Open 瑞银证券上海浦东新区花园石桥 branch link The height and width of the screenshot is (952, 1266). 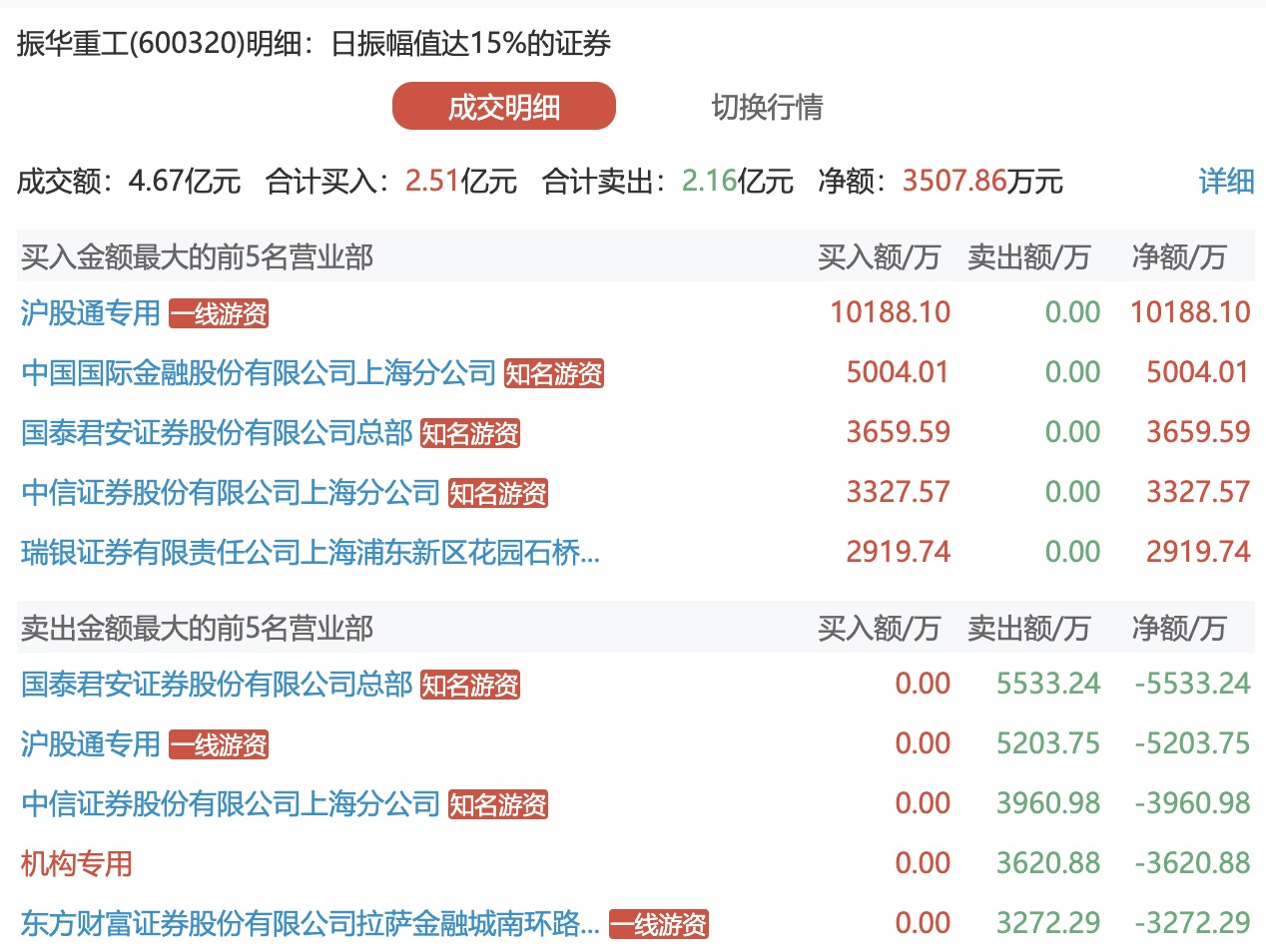[311, 553]
